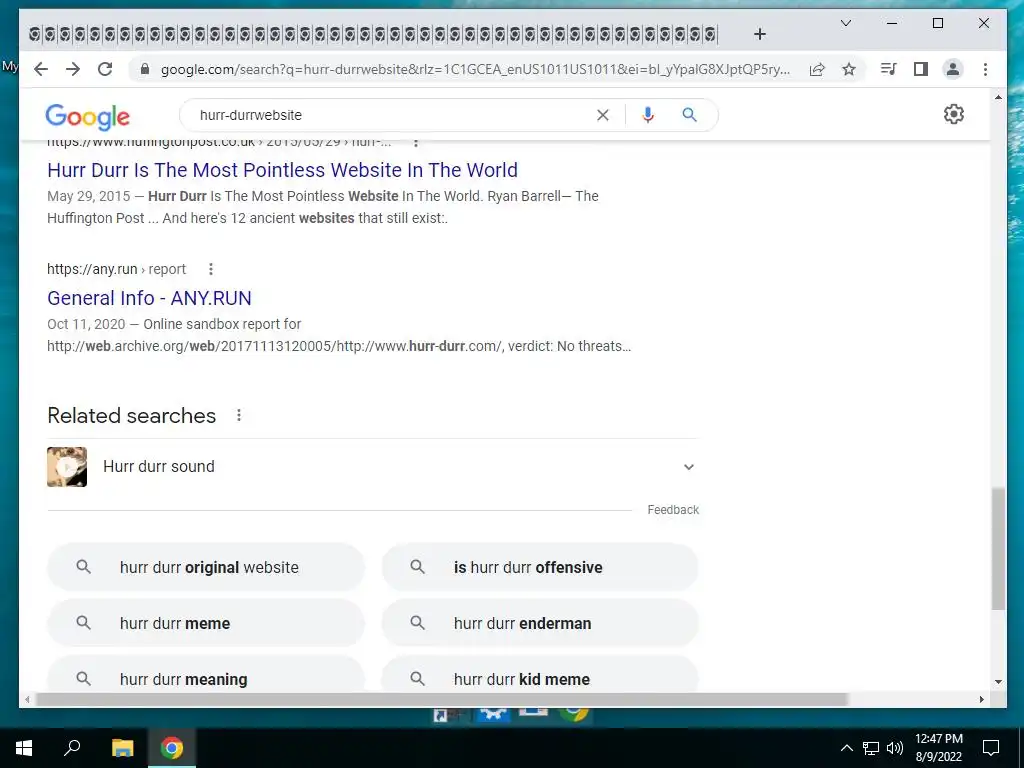Open the media control icon in toolbar
1024x768 pixels.
(888, 69)
